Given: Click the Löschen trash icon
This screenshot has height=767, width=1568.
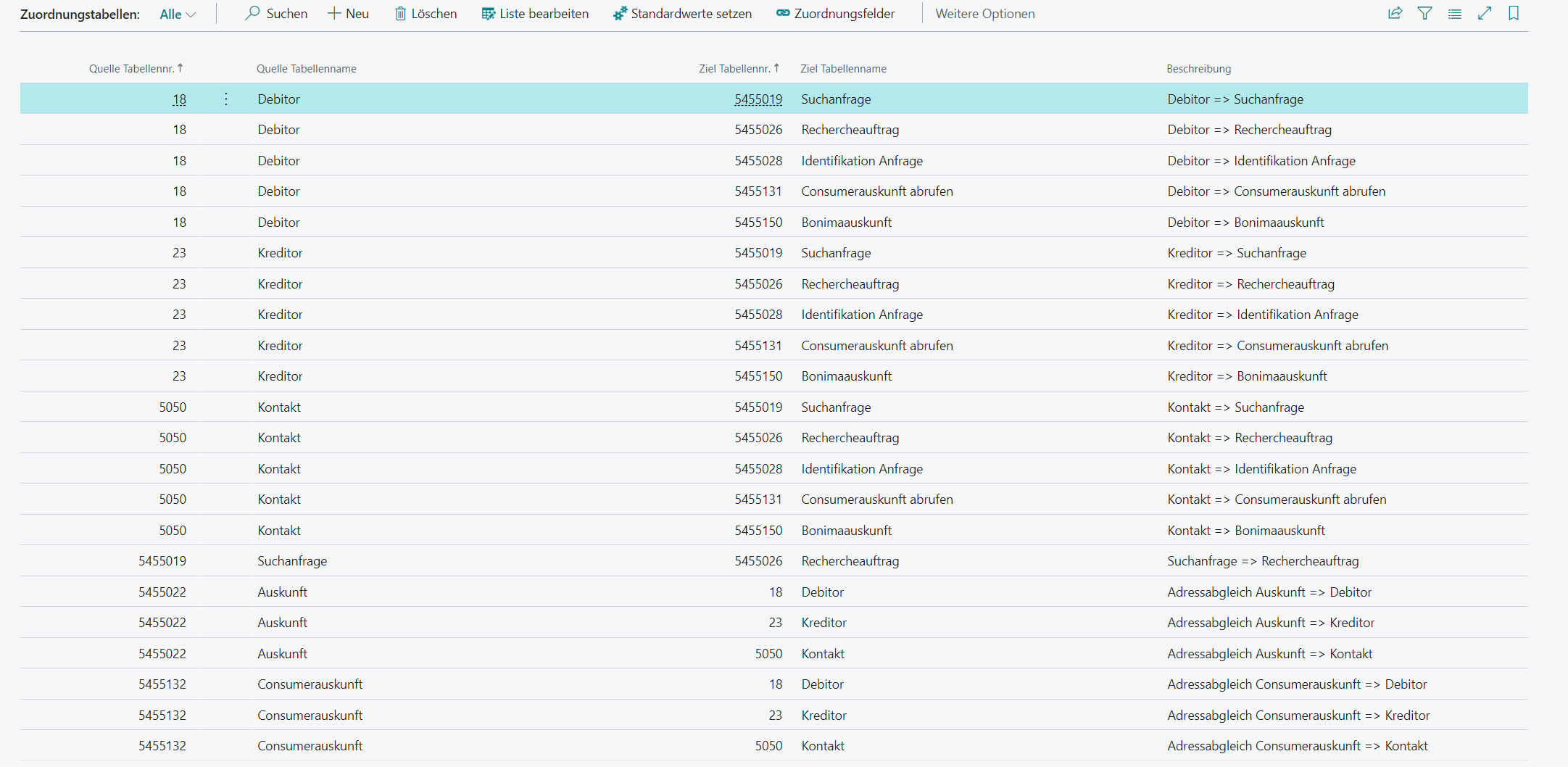Looking at the screenshot, I should 400,14.
